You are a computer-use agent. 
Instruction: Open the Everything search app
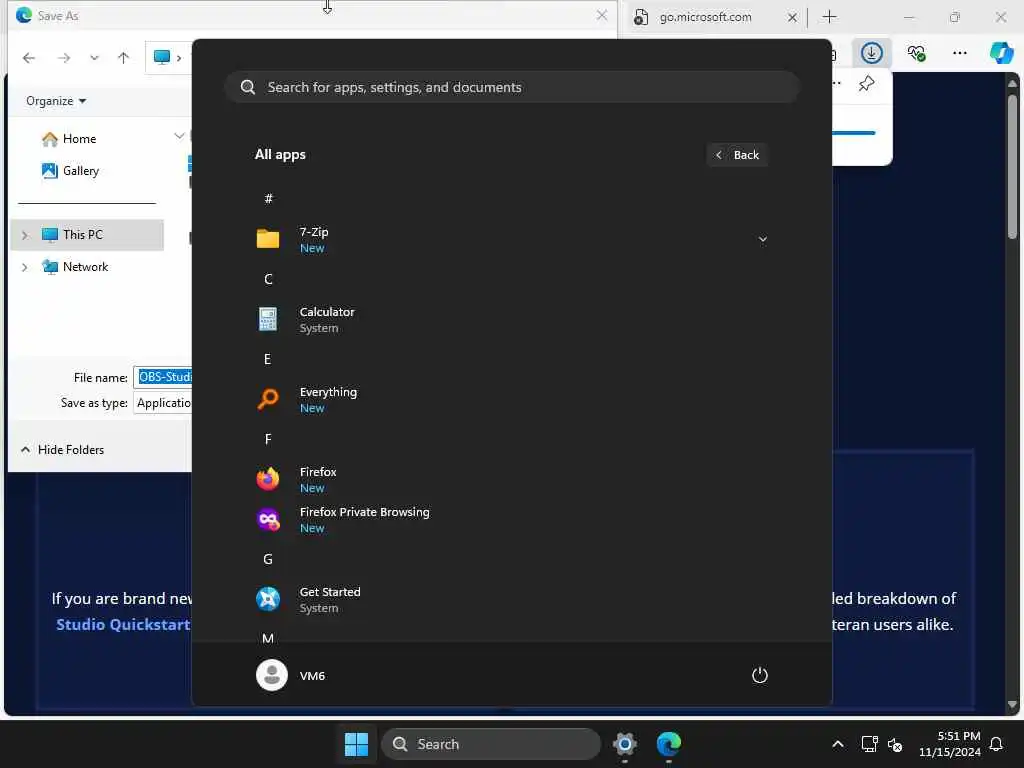[x=511, y=400]
